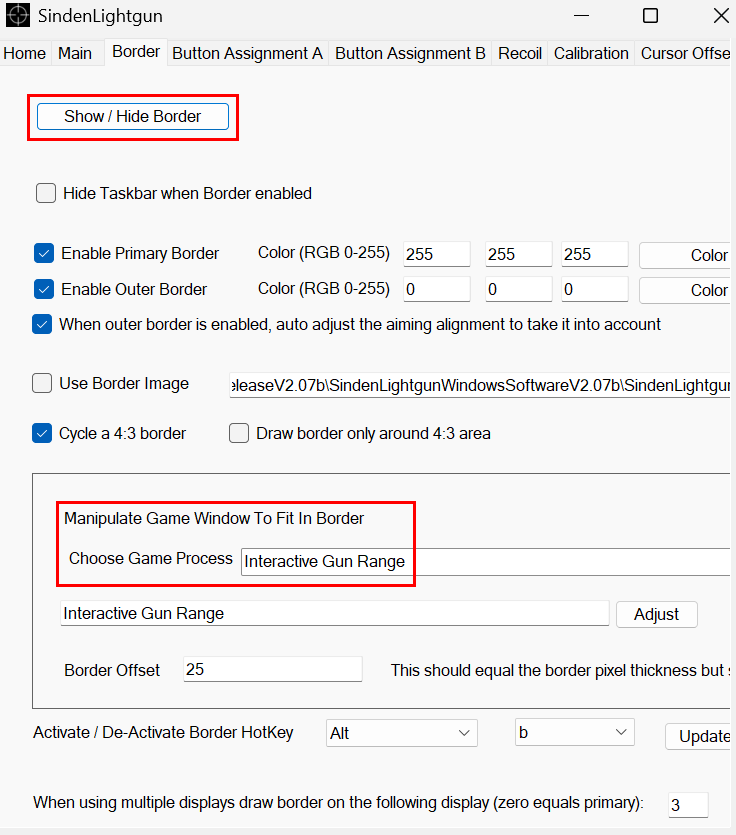Click the multiple displays number field
The height and width of the screenshot is (835, 736).
(x=688, y=805)
